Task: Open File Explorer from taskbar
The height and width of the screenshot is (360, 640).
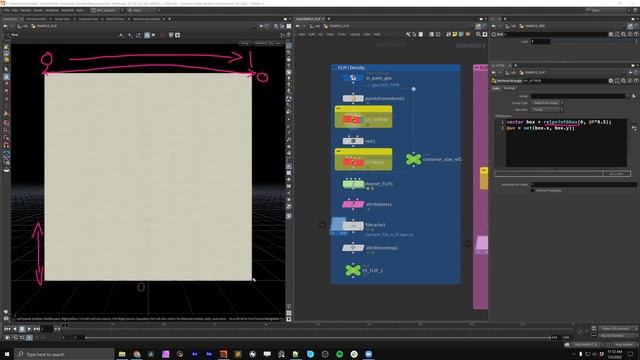Action: 122,354
